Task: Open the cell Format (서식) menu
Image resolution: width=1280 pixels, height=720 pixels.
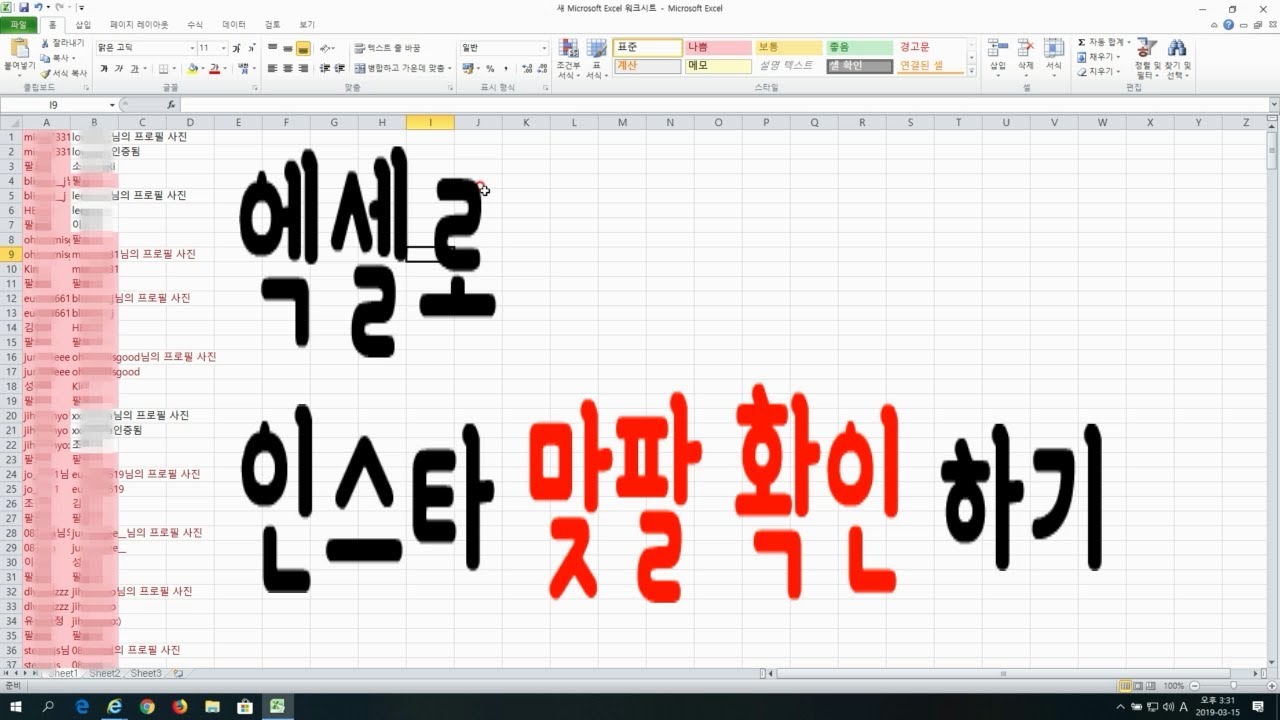Action: coord(1054,58)
